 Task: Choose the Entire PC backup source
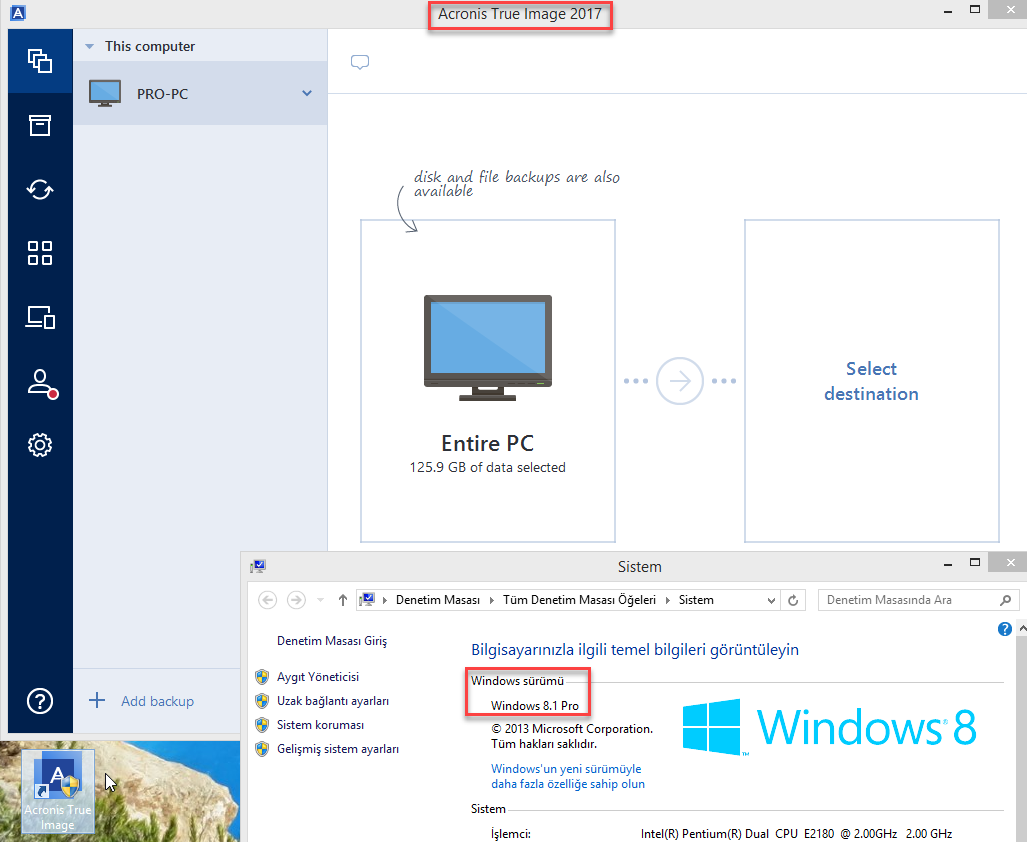point(488,381)
